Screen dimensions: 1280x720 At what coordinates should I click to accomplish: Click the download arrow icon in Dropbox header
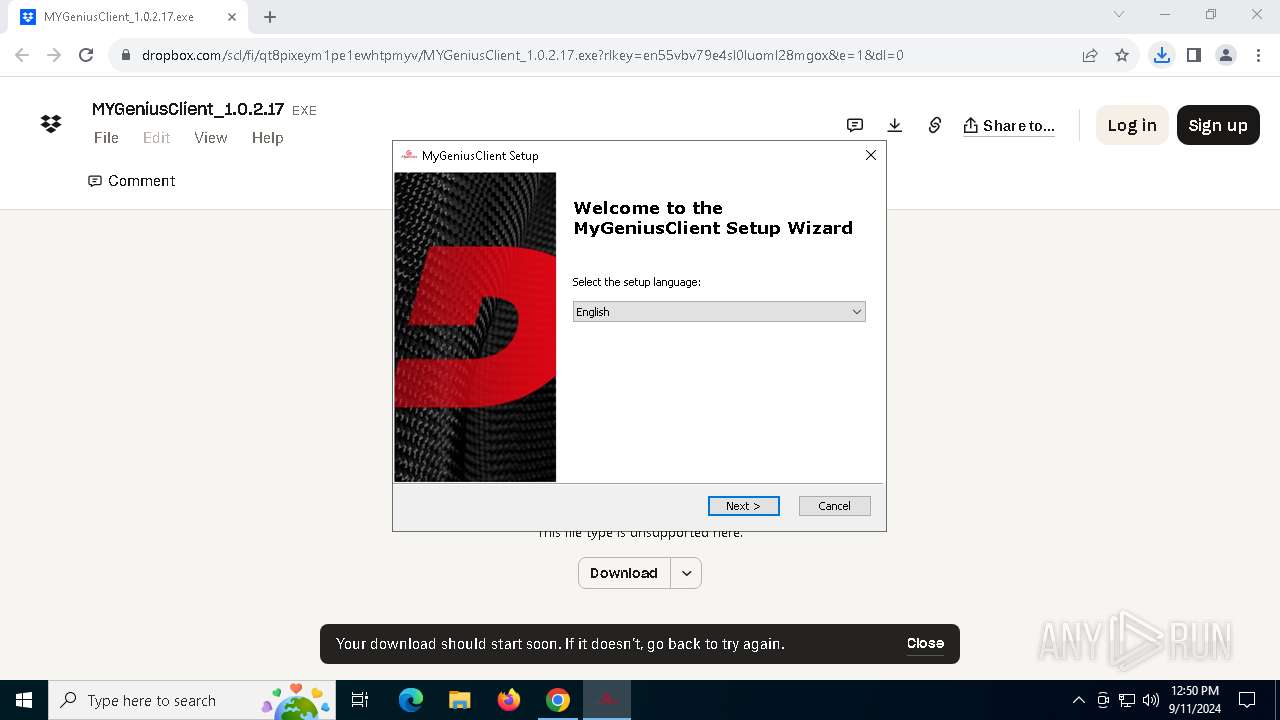[895, 125]
